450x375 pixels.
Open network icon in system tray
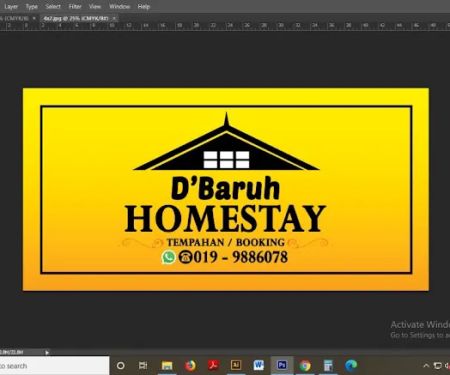point(438,366)
